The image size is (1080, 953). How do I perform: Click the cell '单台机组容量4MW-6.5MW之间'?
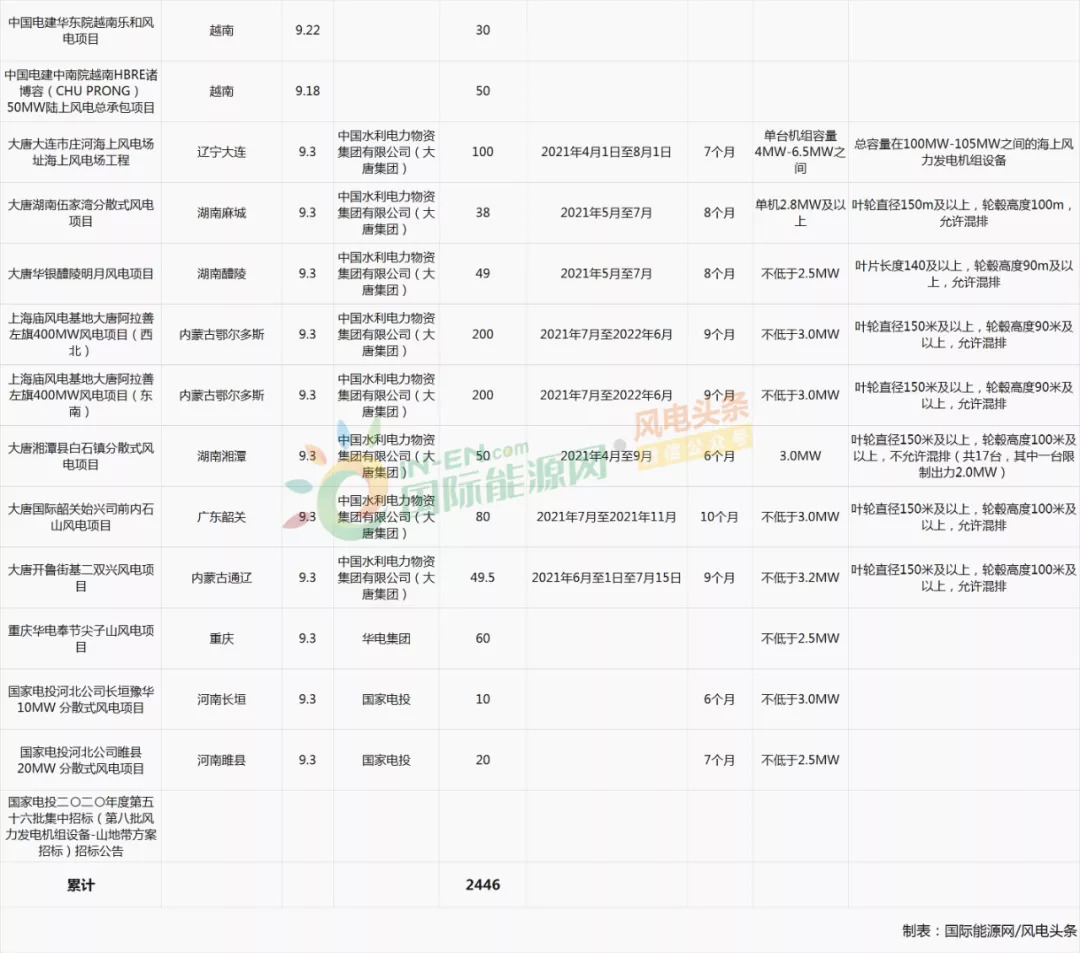tap(800, 152)
